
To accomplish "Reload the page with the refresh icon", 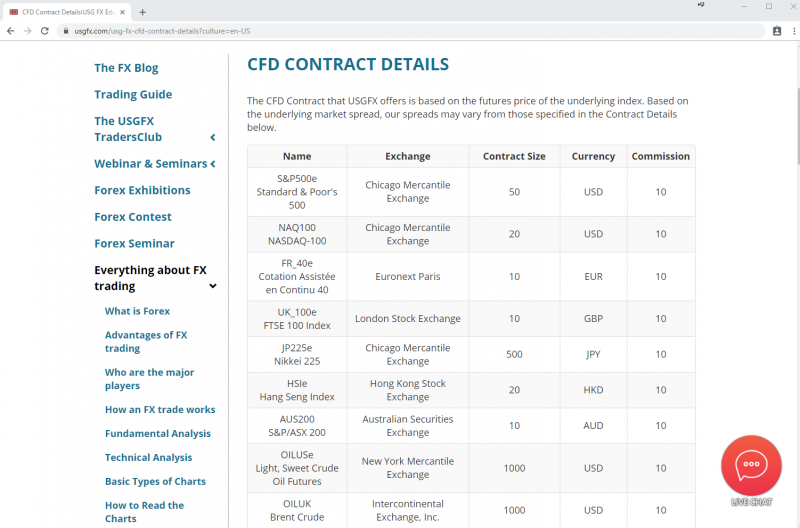I will coord(45,31).
